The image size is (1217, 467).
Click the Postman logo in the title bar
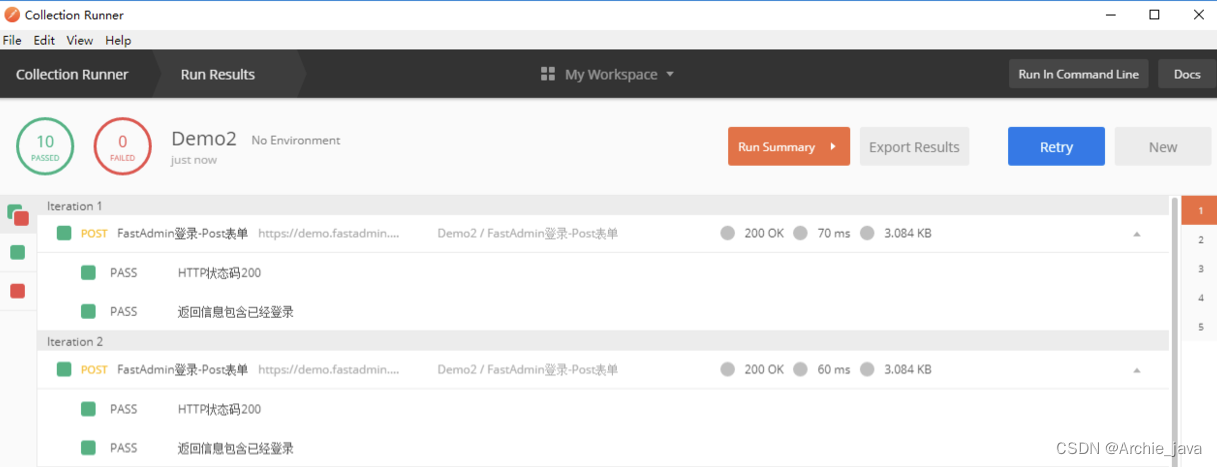pos(12,15)
